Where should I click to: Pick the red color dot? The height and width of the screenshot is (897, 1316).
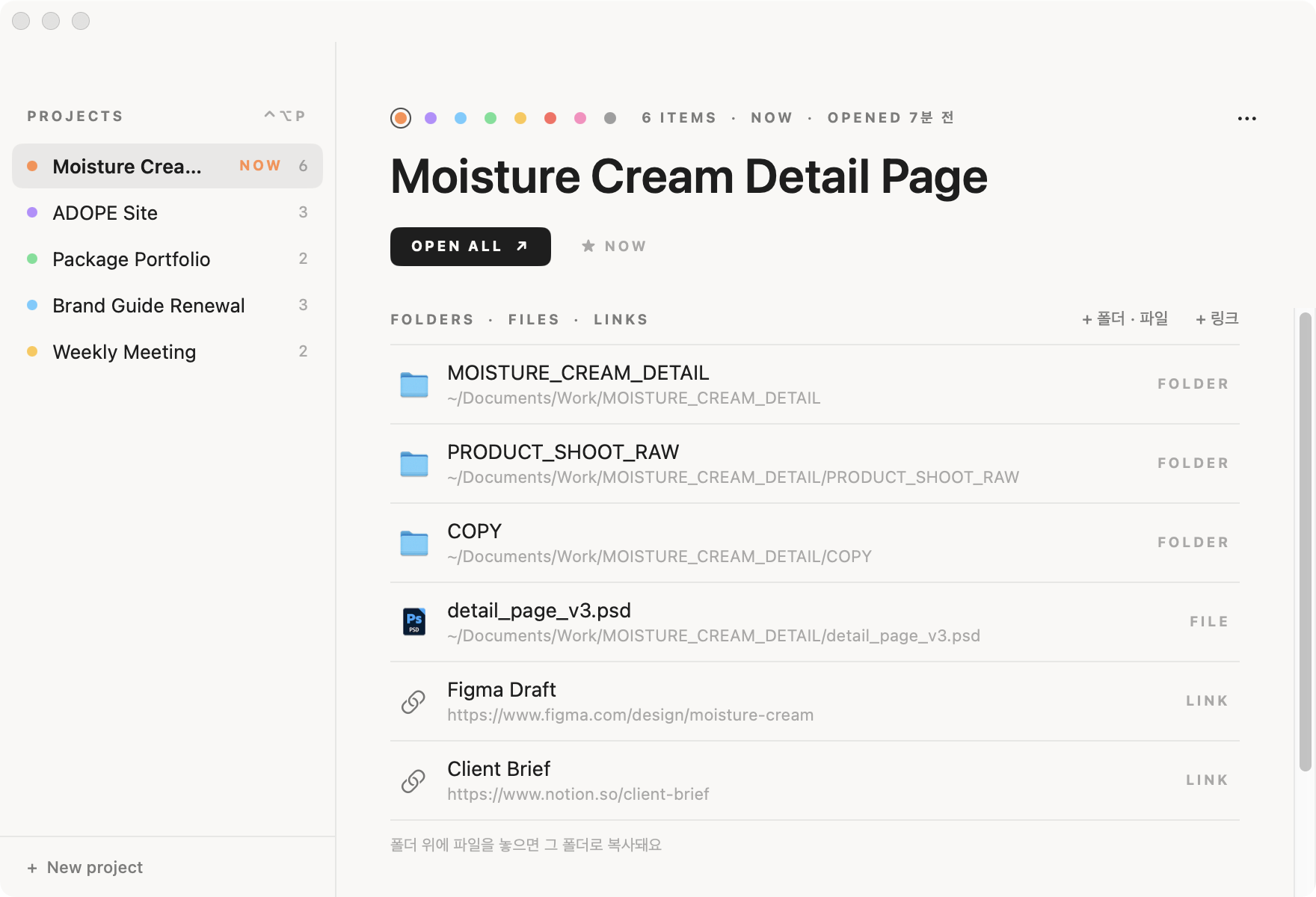[550, 118]
